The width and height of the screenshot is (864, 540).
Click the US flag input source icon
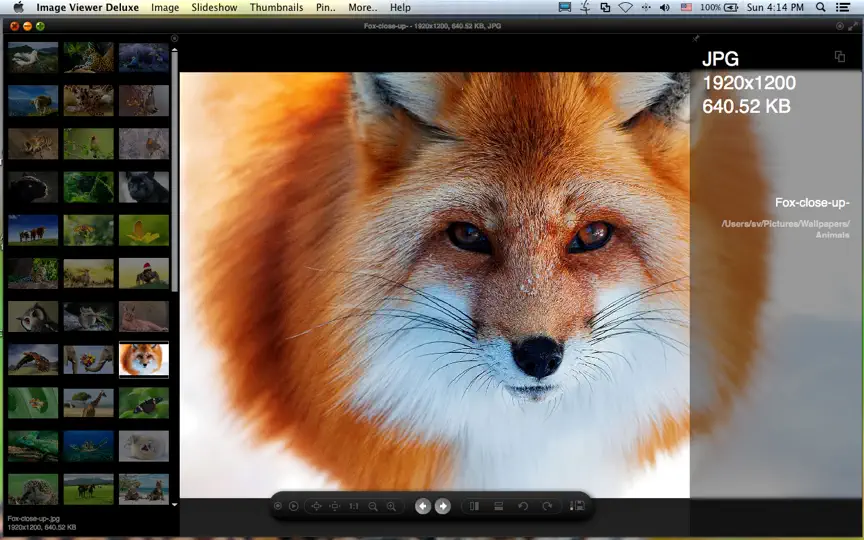[686, 7]
